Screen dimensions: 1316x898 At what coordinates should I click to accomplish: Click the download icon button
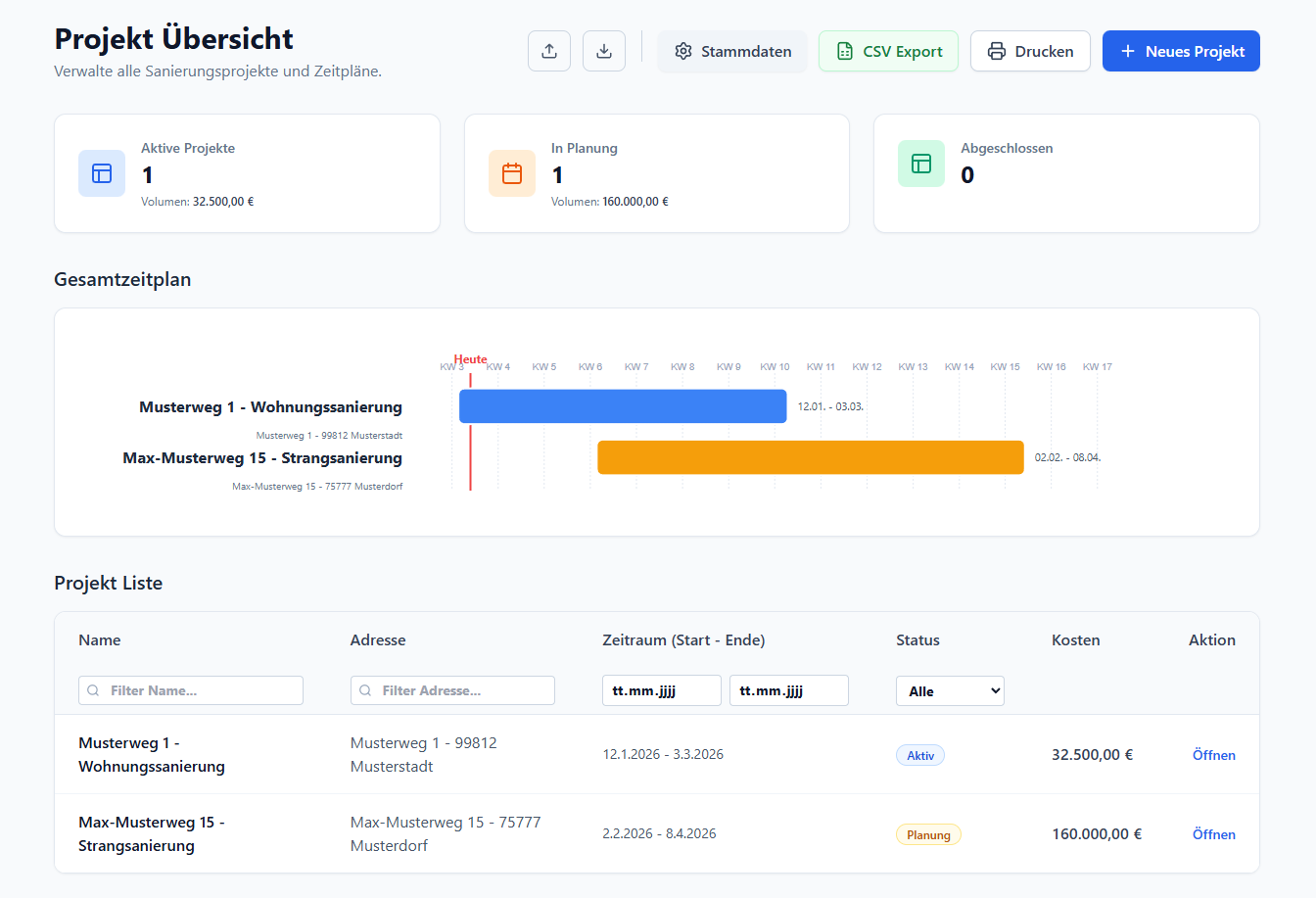point(604,51)
